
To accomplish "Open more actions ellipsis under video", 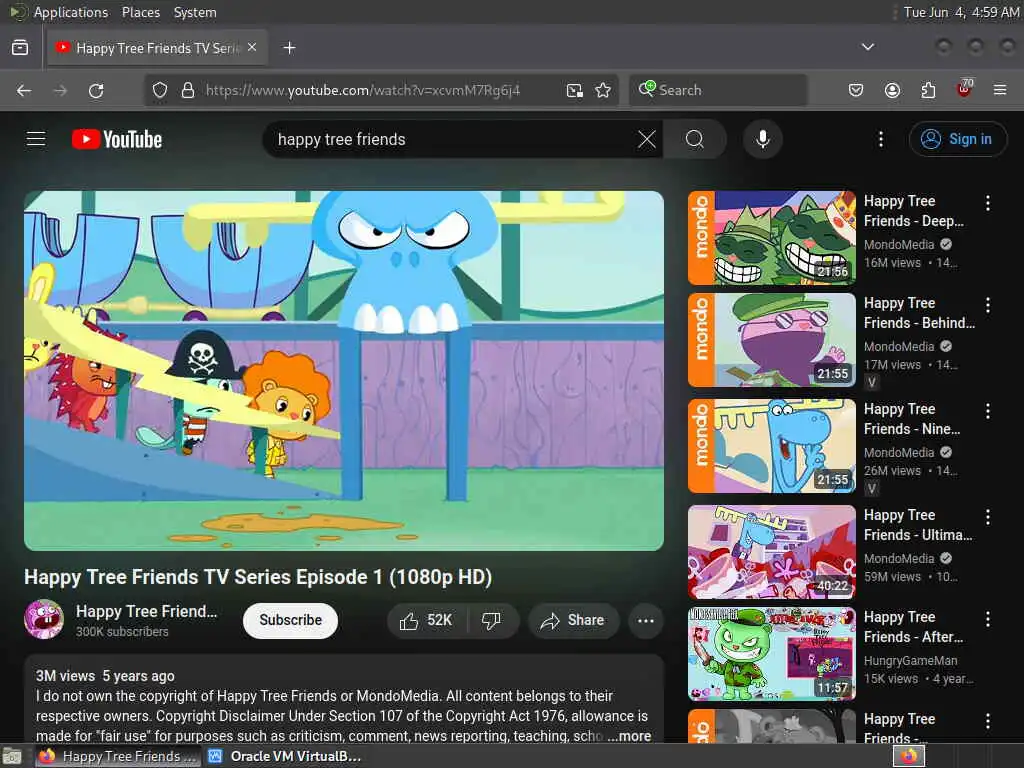I will click(x=646, y=620).
